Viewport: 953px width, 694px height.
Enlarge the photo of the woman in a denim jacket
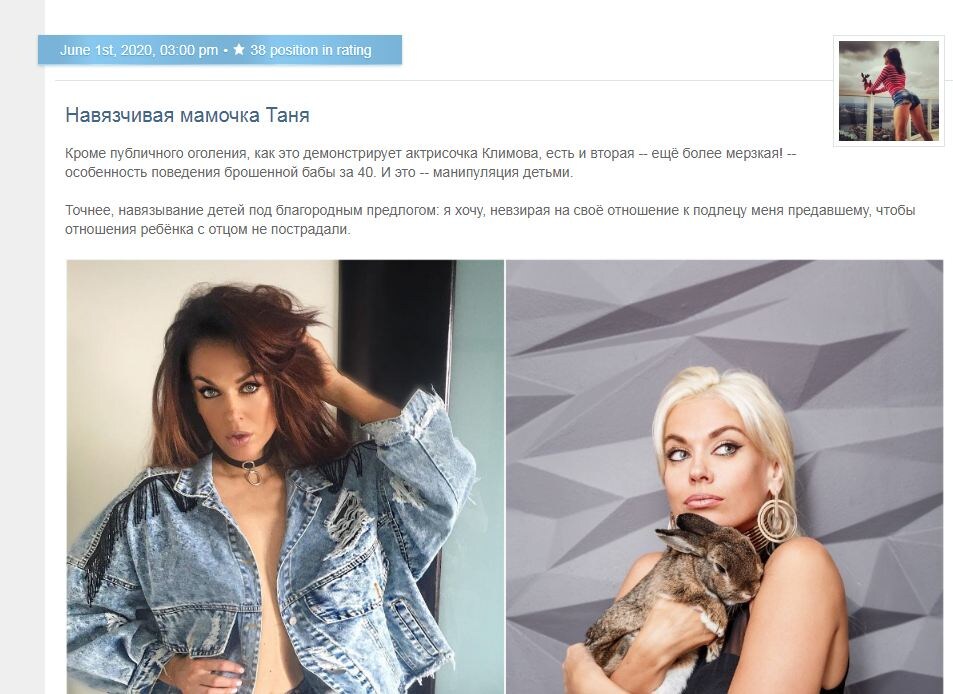[285, 477]
